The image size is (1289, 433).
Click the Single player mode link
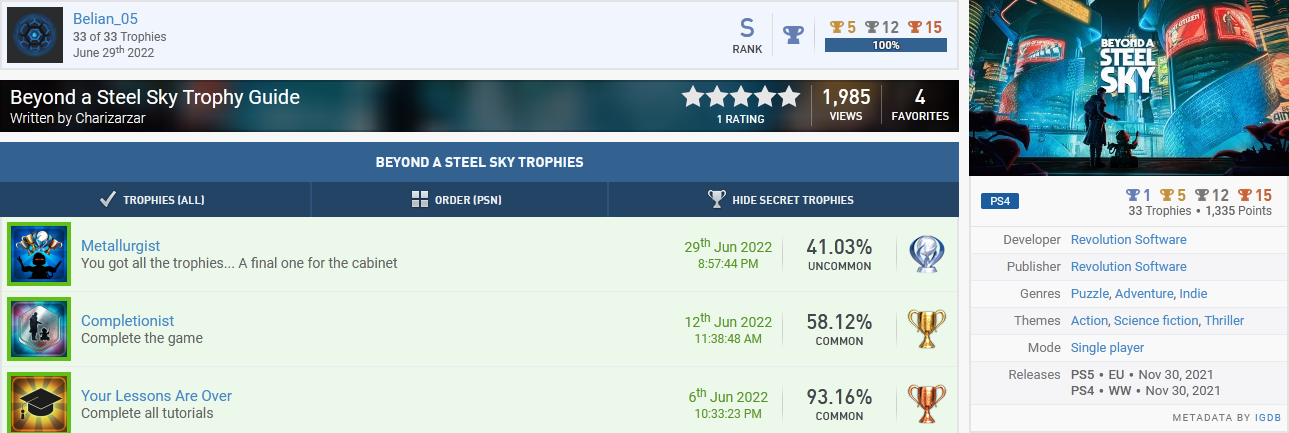click(1107, 348)
